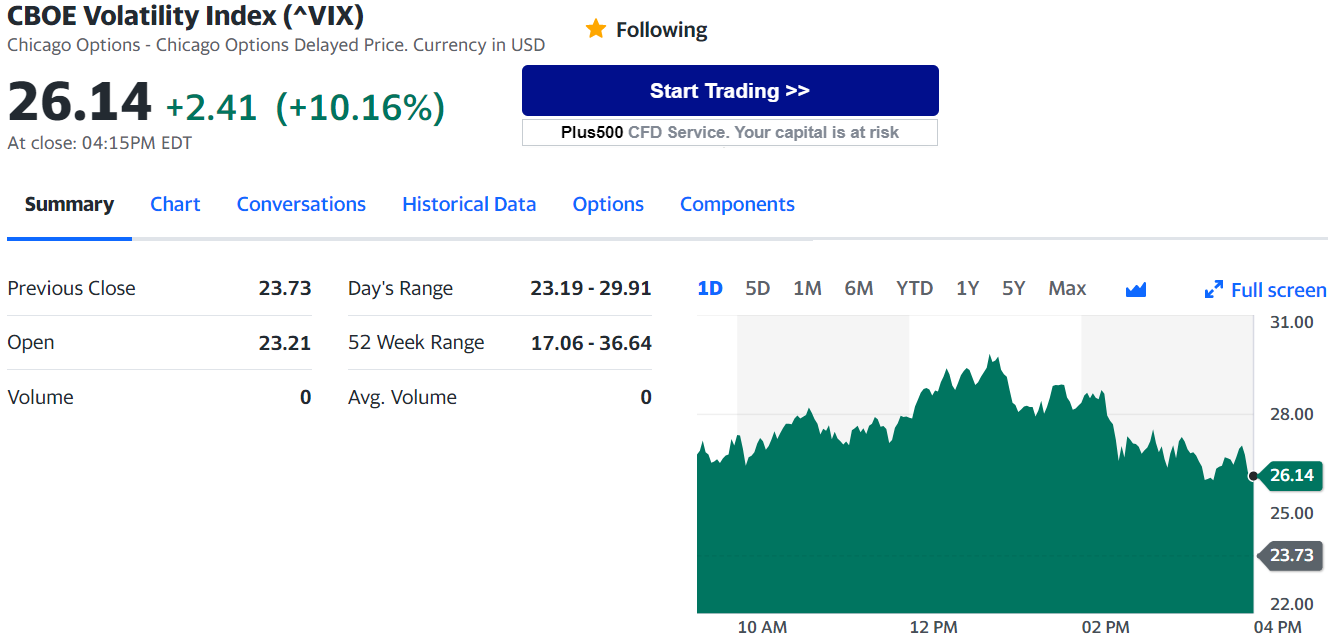Click the Full screen link text

click(x=1278, y=290)
